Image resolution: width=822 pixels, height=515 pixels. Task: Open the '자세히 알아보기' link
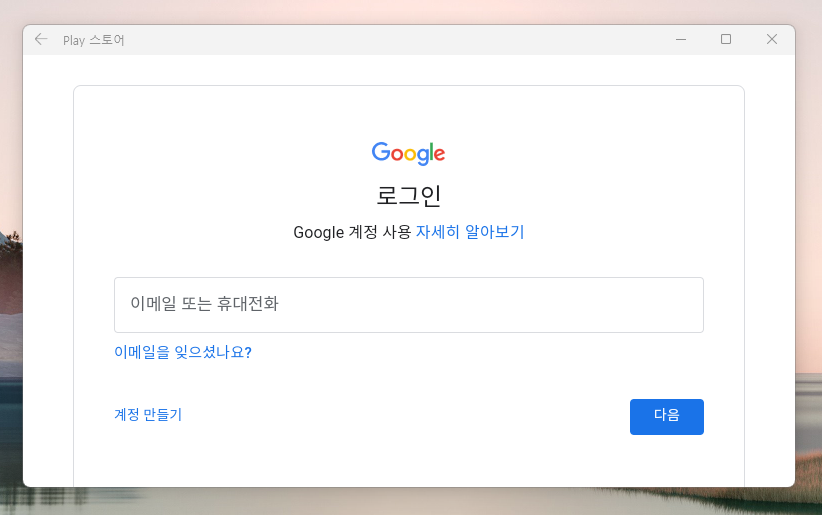click(x=470, y=232)
